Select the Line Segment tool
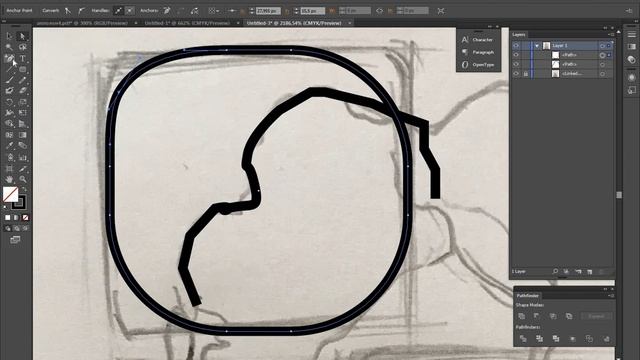This screenshot has width=640, height=360. tap(9, 69)
